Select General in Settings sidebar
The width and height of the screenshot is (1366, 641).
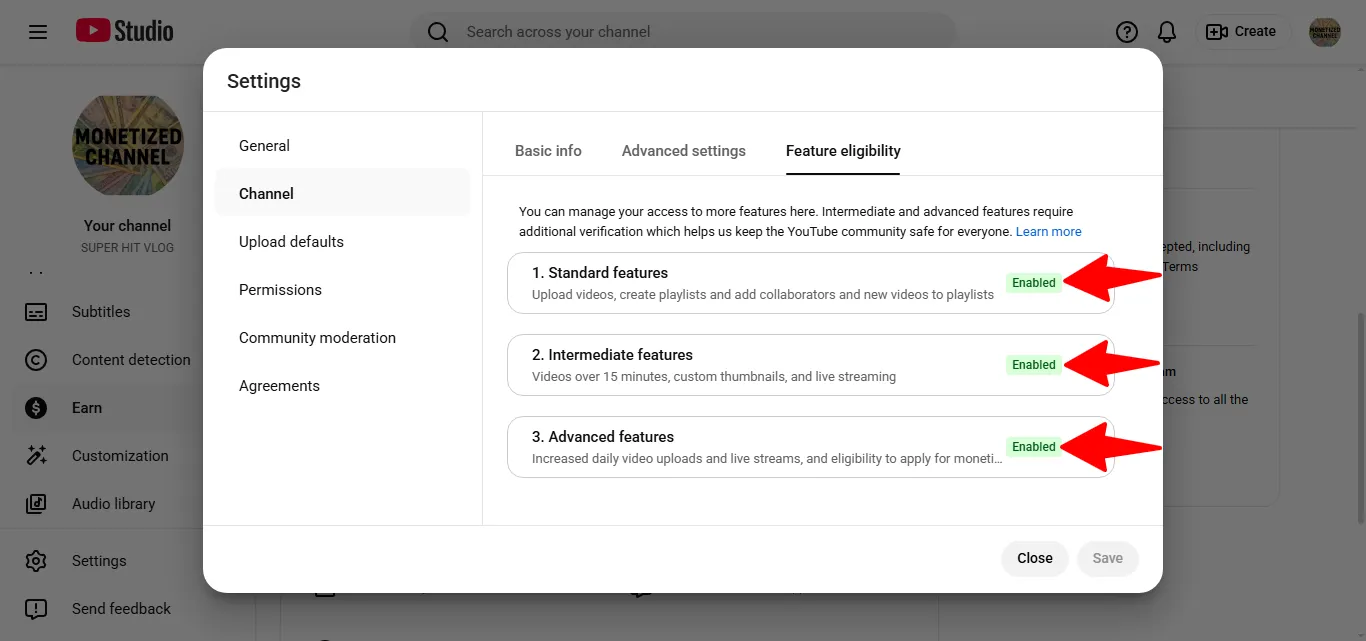click(342, 146)
